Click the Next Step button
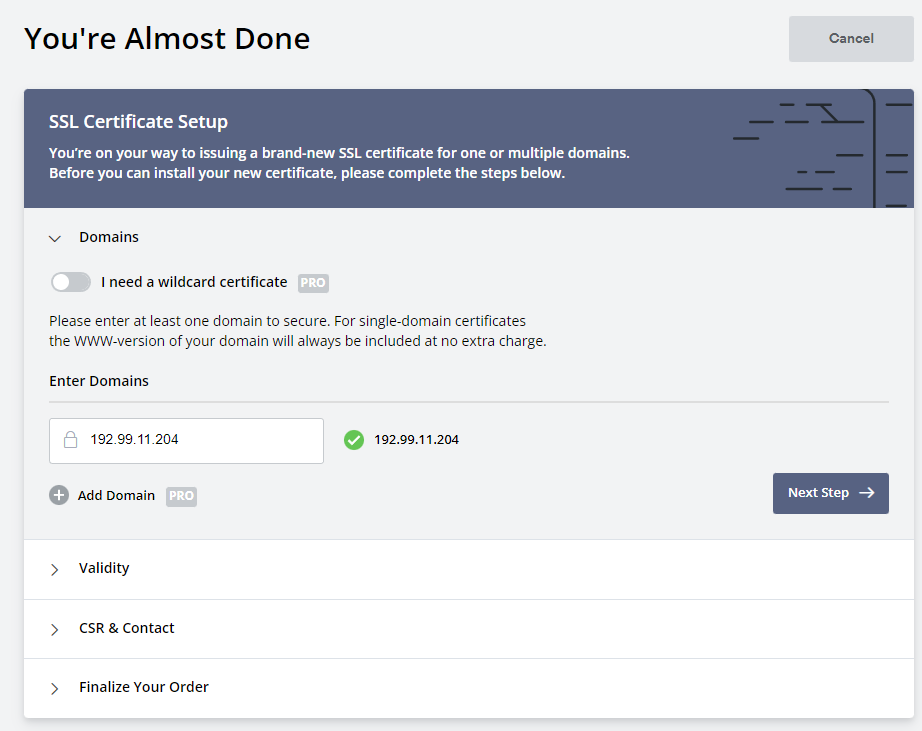 830,493
